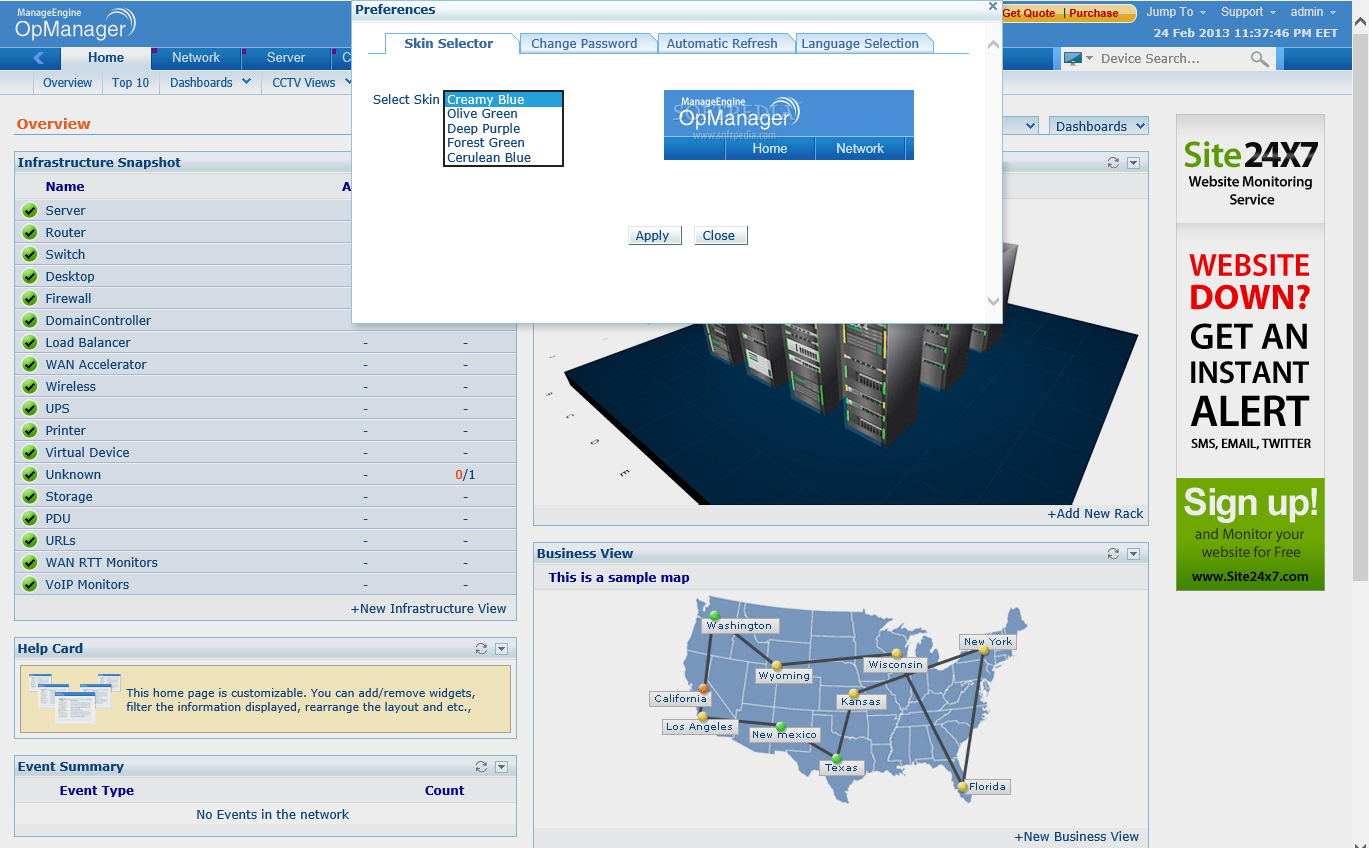Open the Overview submenu link
This screenshot has height=848, width=1369.
tap(68, 83)
